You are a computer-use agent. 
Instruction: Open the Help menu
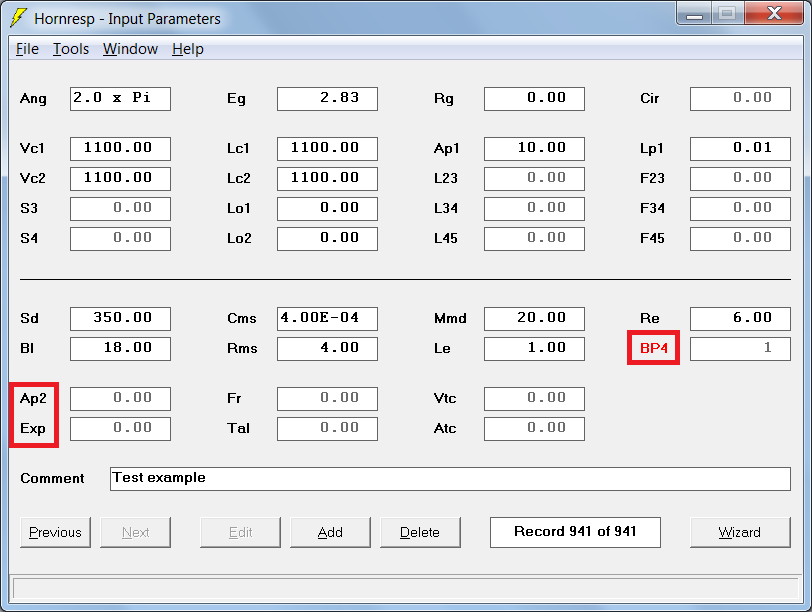click(187, 49)
